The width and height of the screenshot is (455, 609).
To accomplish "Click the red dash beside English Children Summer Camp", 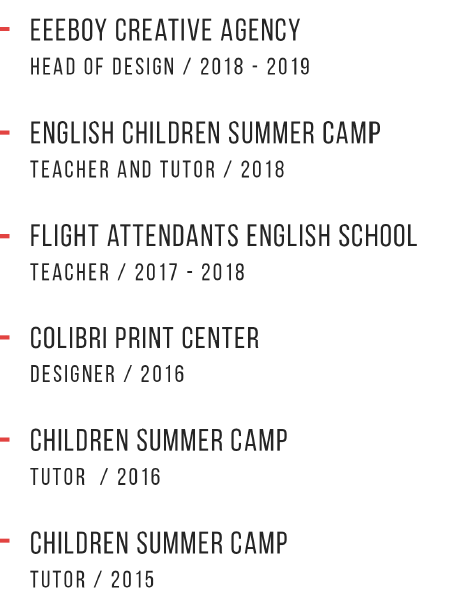I will 5,132.
